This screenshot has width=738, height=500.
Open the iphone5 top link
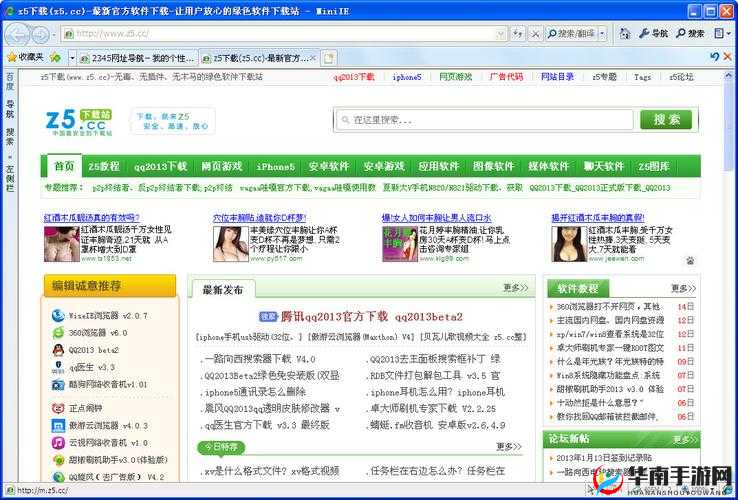(x=407, y=77)
